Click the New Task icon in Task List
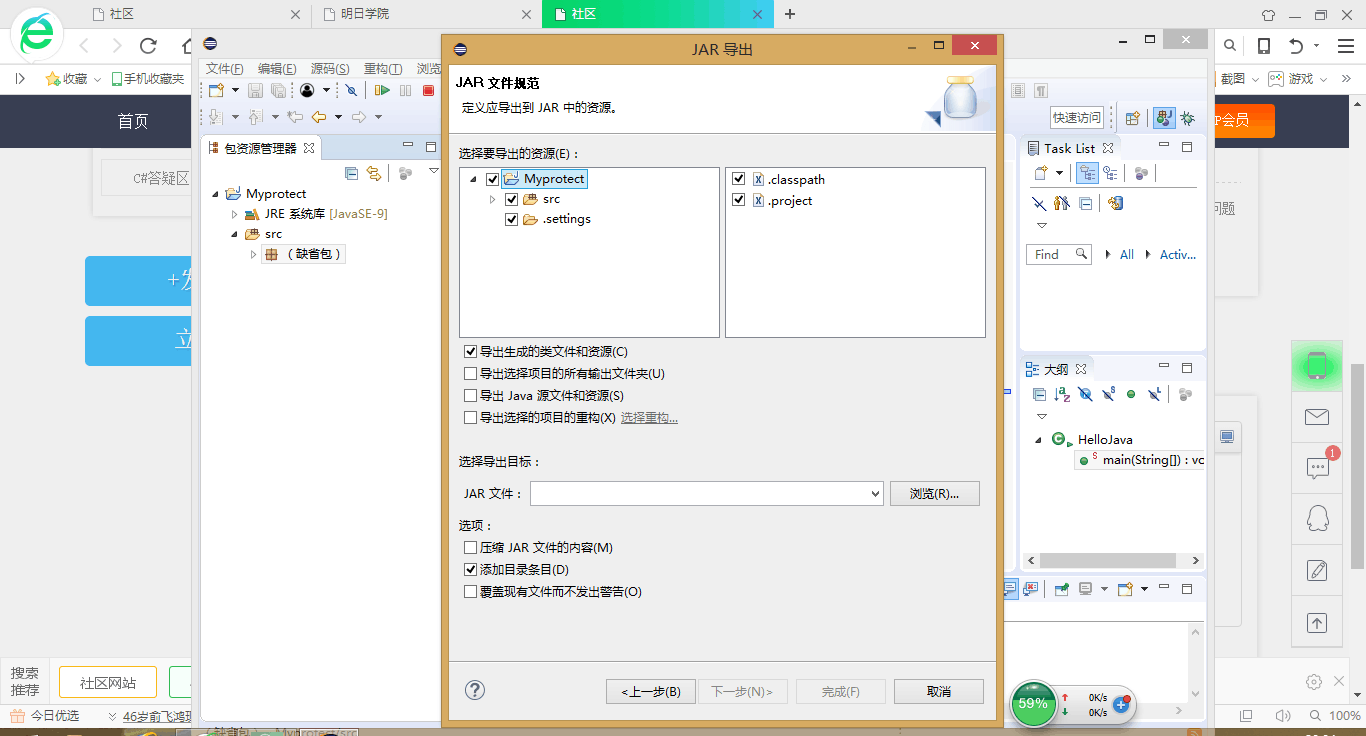The width and height of the screenshot is (1366, 736). (1041, 173)
